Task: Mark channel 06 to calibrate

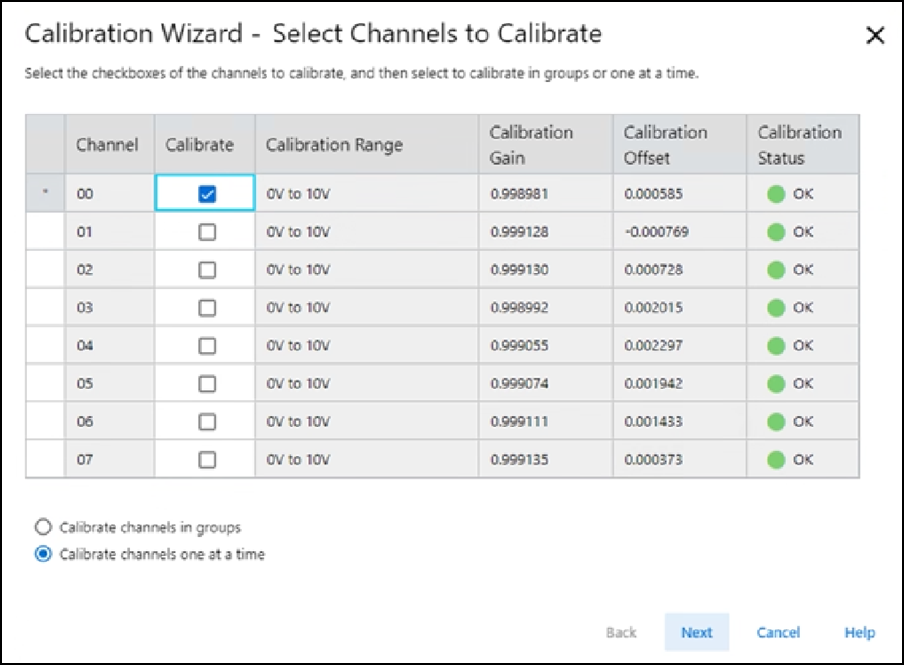Action: point(207,422)
